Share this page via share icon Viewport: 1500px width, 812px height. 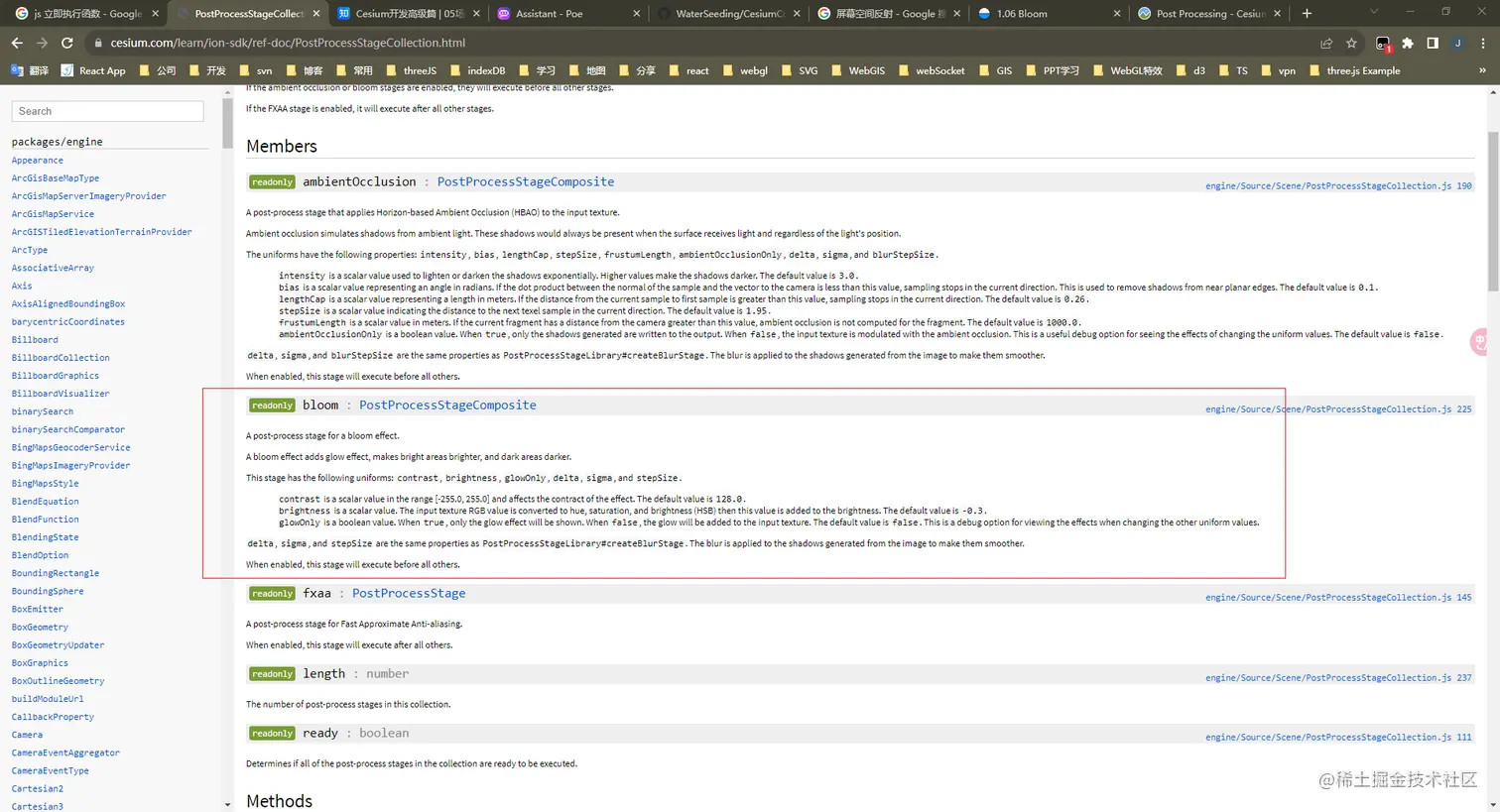point(1326,43)
